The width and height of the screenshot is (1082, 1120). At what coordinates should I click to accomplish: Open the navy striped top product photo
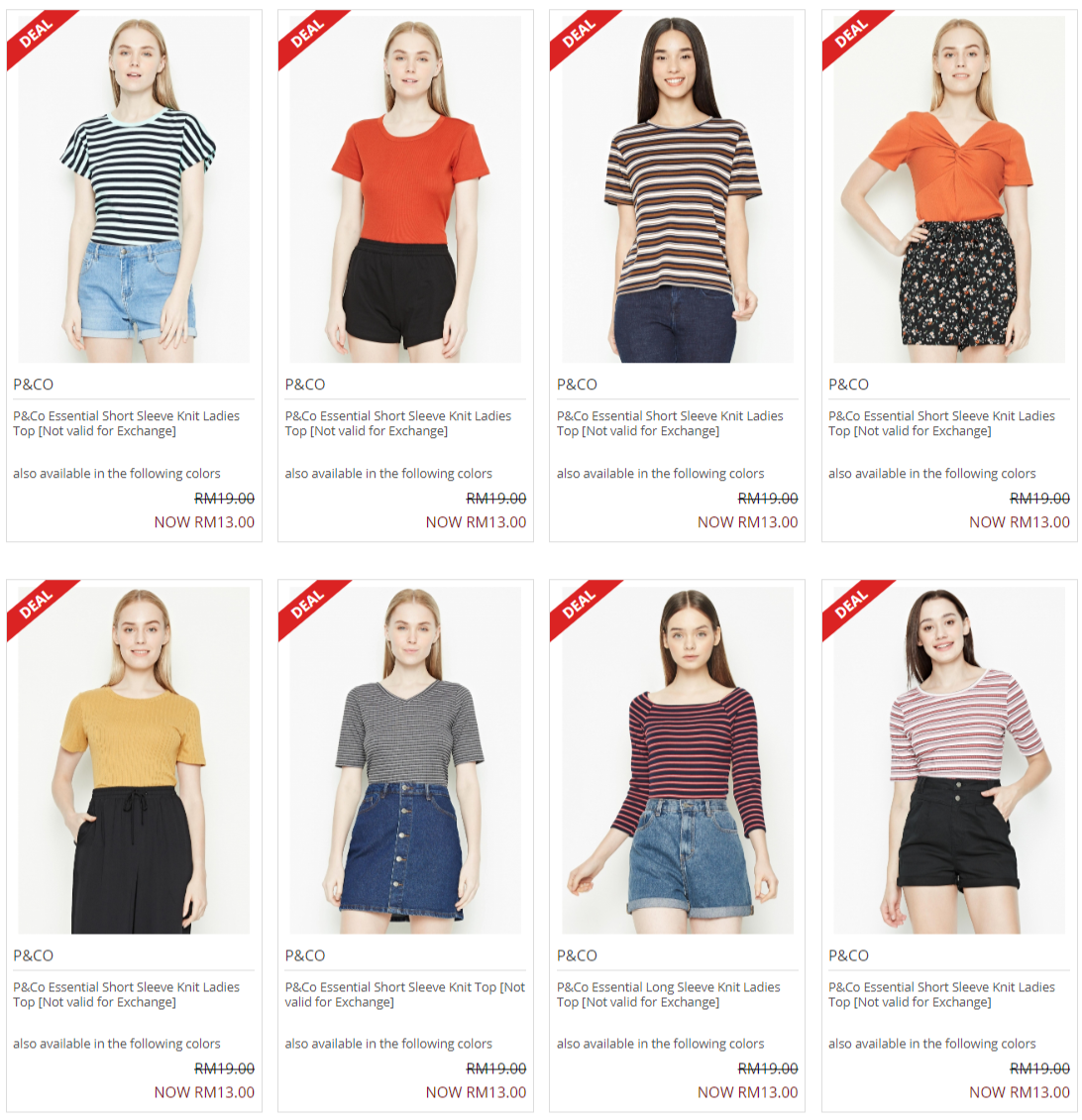coord(135,189)
